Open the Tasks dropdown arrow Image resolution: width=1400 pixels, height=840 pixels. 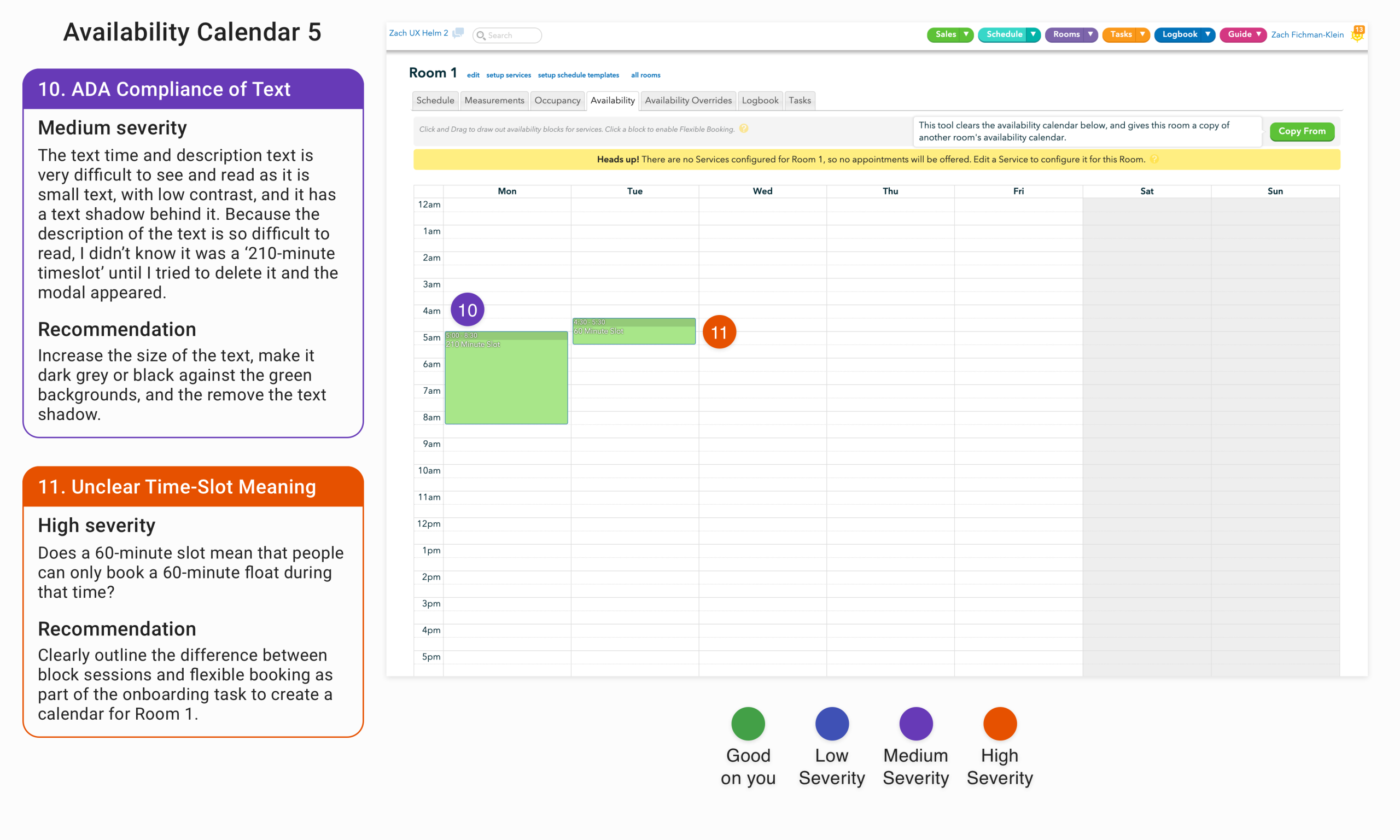pos(1142,34)
